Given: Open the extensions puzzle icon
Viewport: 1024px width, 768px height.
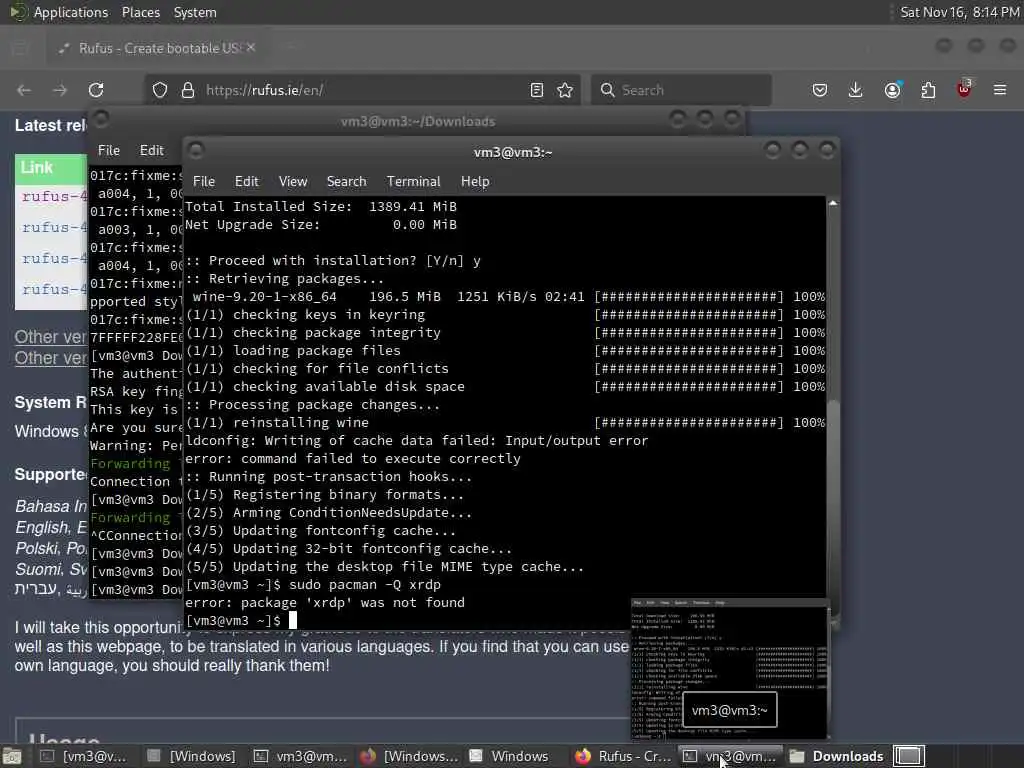Looking at the screenshot, I should pyautogui.click(x=929, y=90).
